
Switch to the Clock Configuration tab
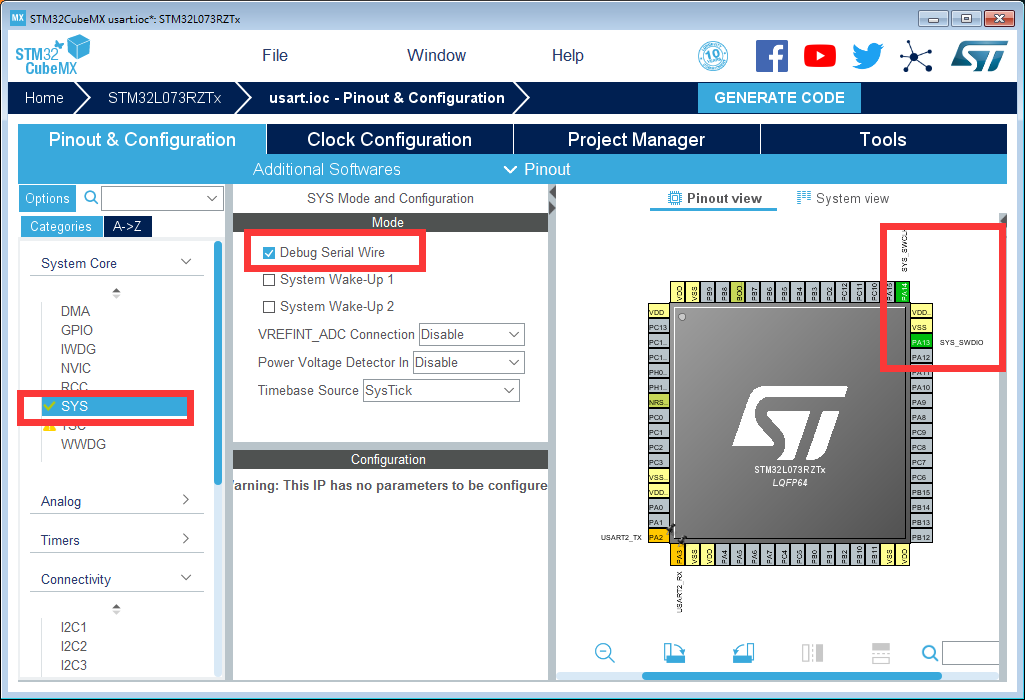(388, 139)
